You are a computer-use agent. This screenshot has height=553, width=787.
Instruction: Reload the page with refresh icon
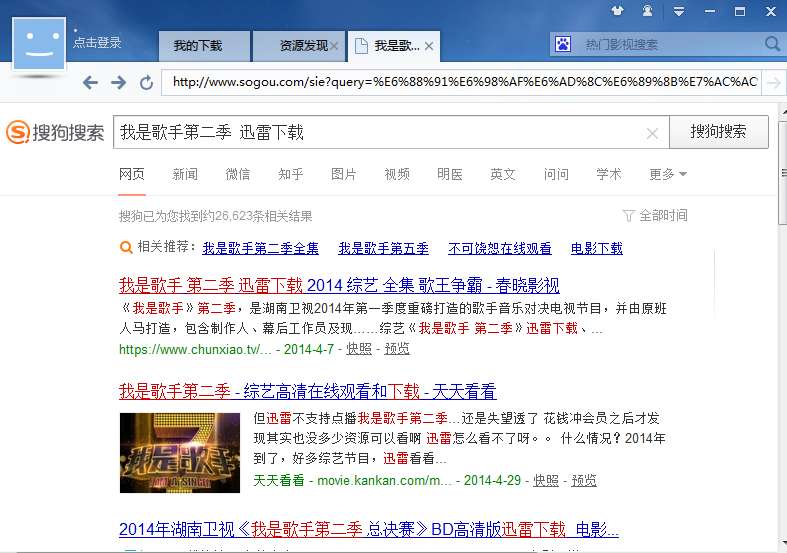[147, 82]
